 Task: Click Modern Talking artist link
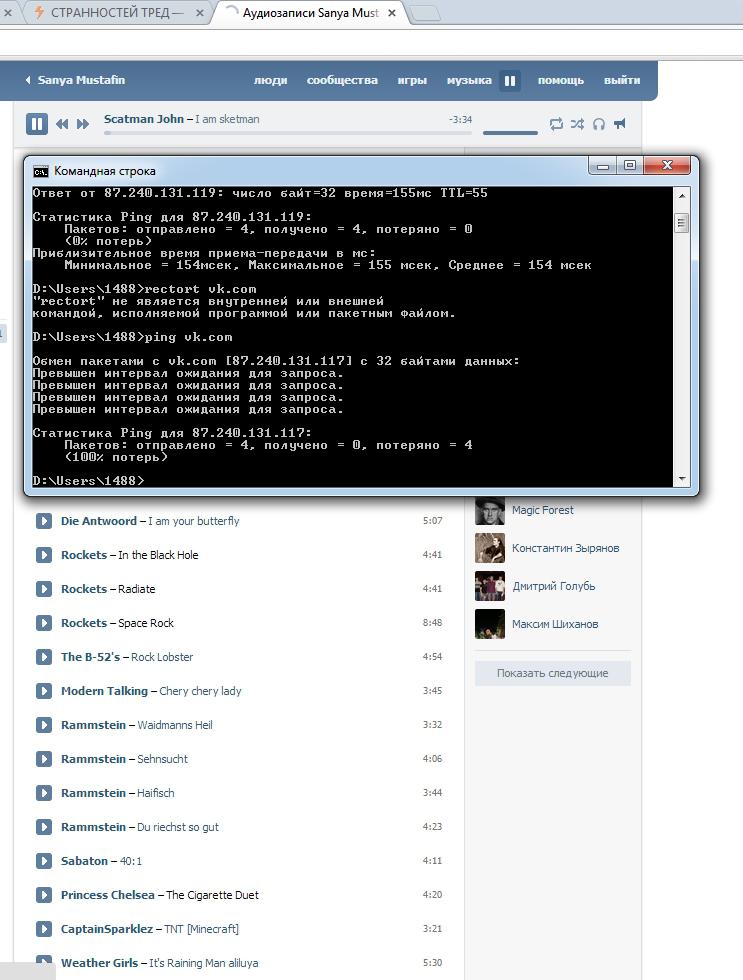pos(104,691)
